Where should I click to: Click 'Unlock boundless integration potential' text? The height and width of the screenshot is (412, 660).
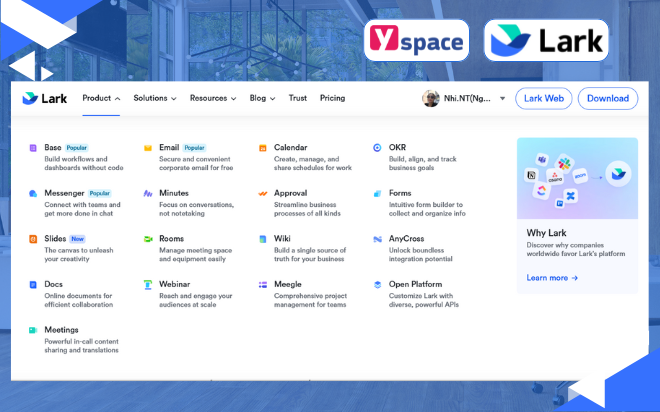click(420, 255)
